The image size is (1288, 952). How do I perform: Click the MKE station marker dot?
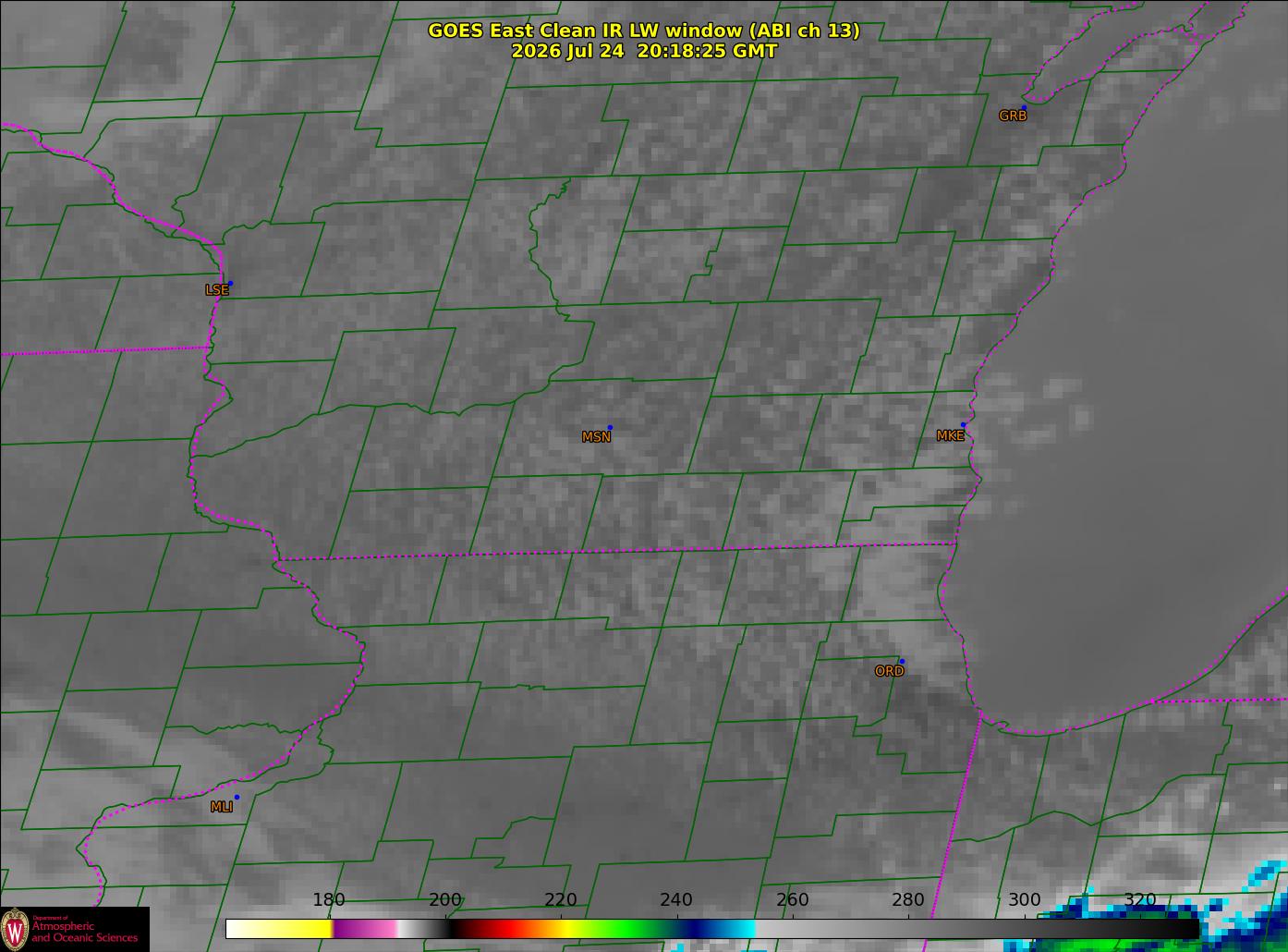click(x=963, y=425)
